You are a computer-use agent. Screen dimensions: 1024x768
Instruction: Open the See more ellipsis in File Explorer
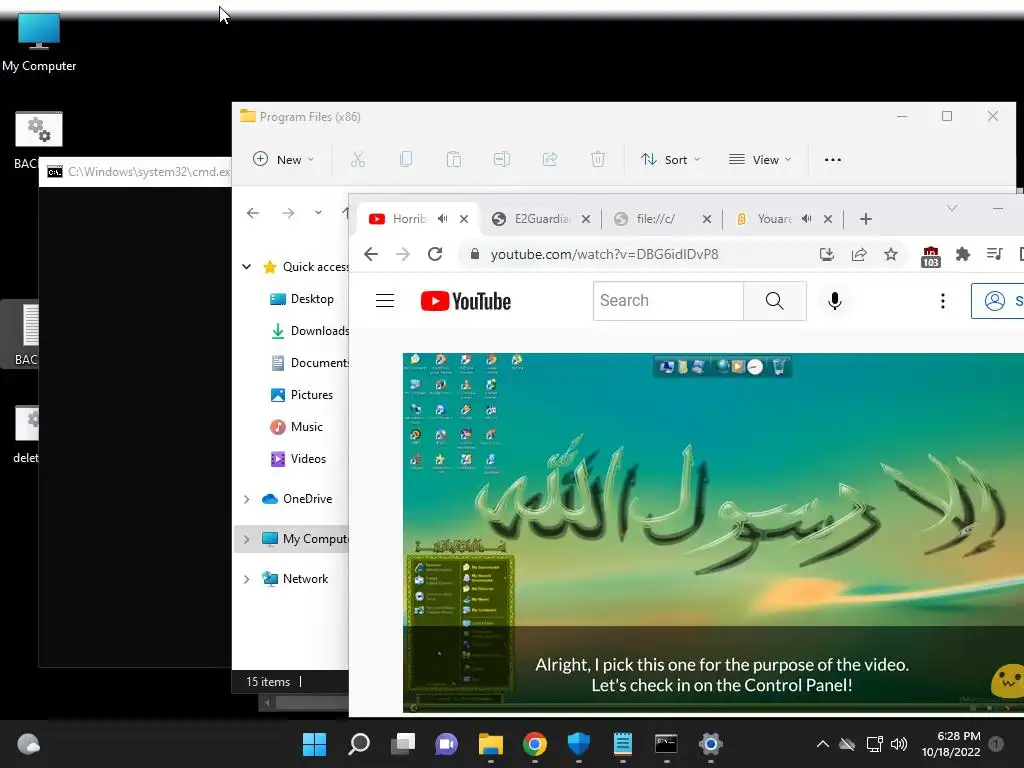833,159
